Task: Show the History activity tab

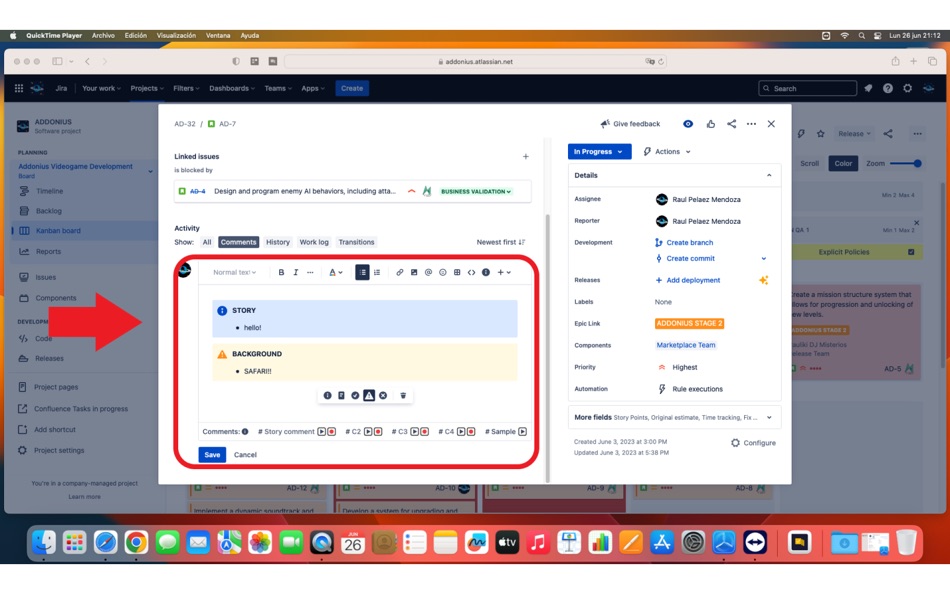Action: 277,242
